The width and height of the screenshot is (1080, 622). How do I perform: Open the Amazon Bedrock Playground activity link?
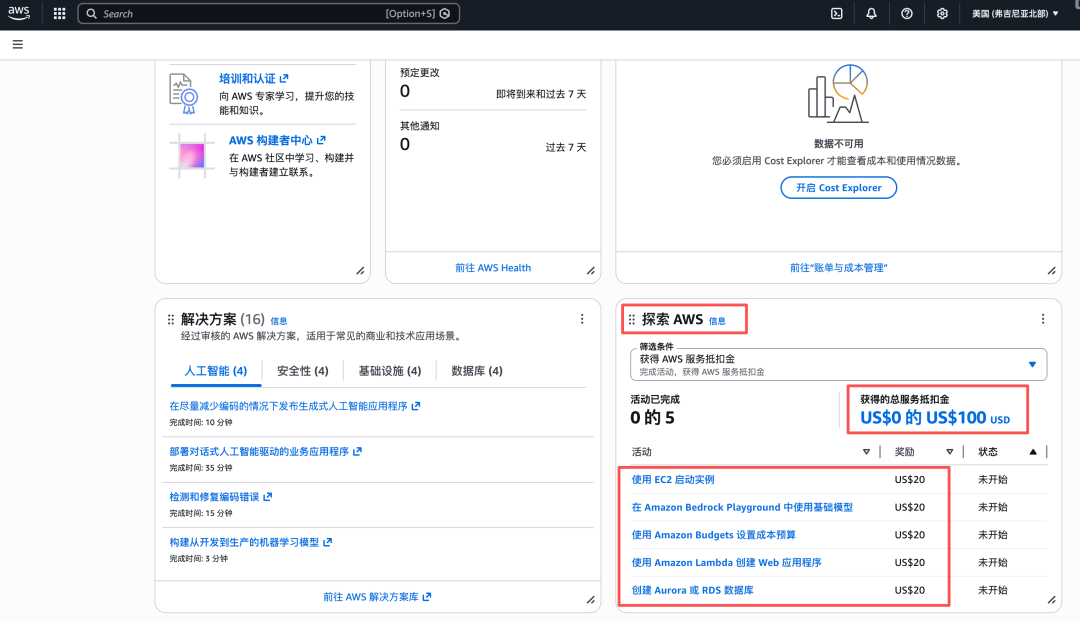742,507
